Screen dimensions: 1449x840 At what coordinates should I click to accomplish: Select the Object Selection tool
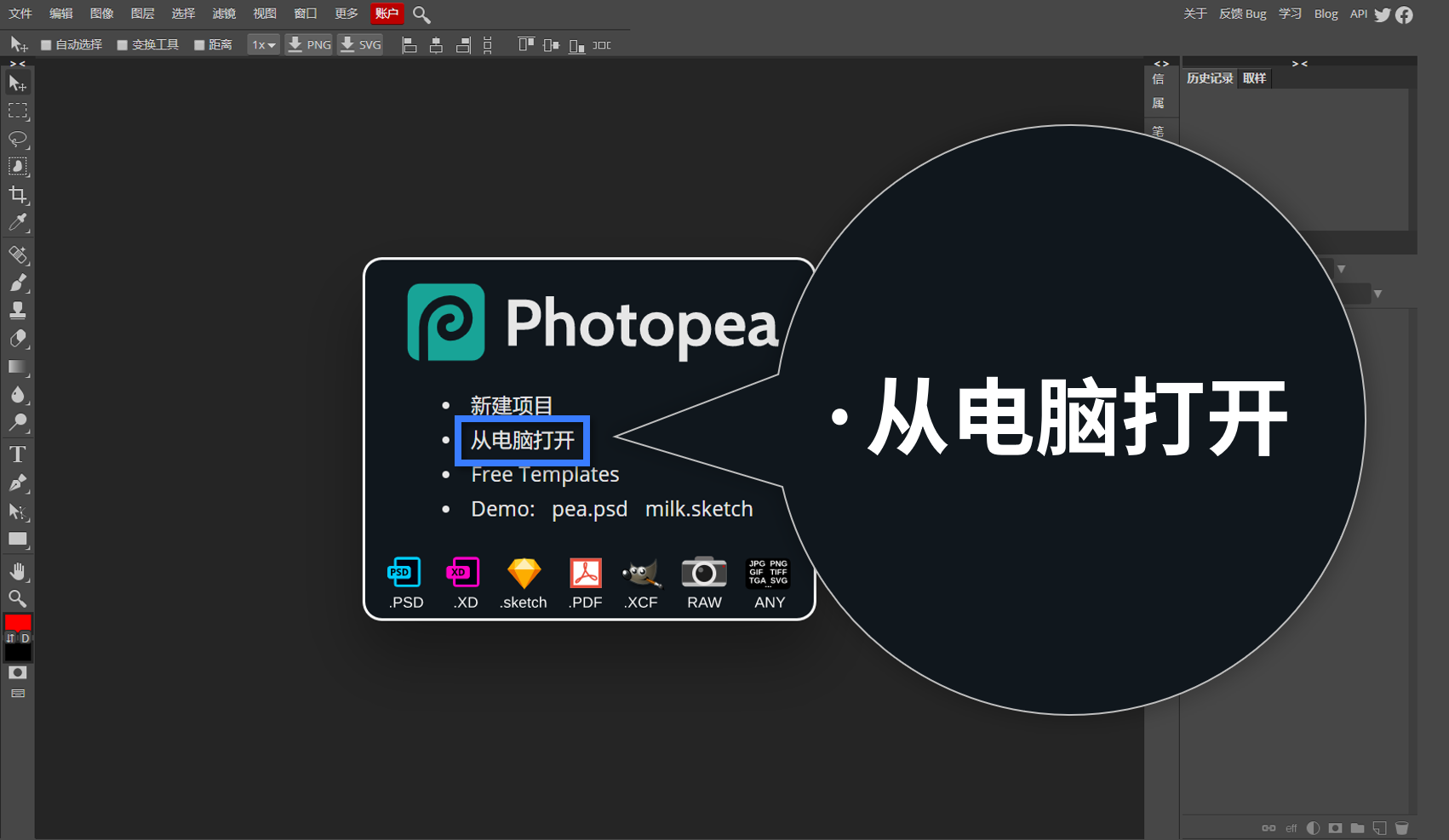[17, 167]
